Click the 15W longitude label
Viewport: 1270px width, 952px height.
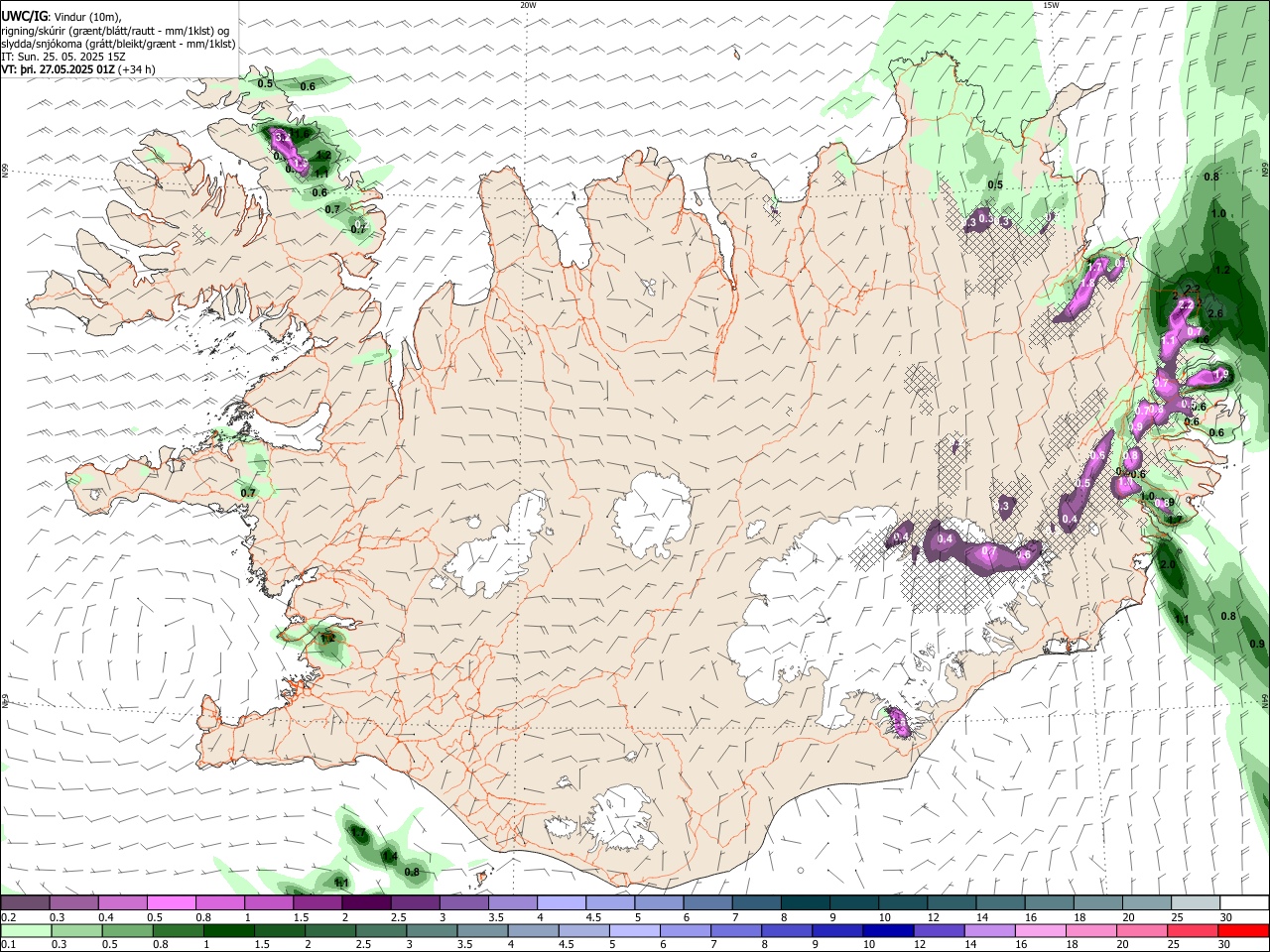(x=1051, y=5)
